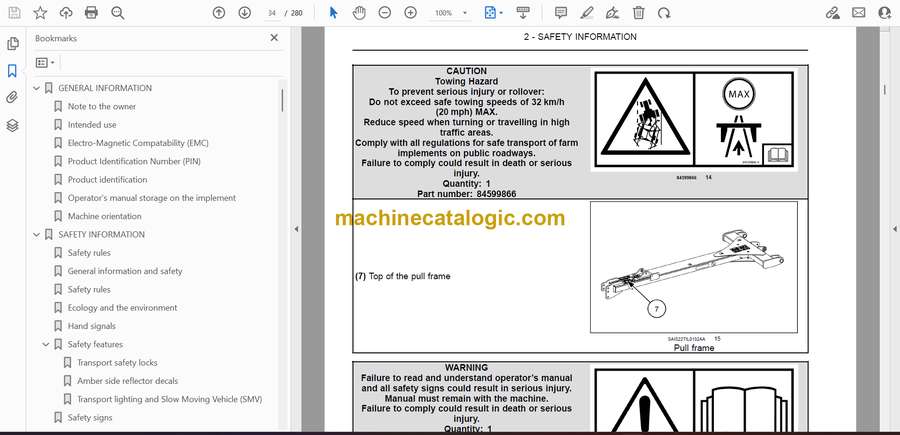Open Operator's manual storage on the implement
The height and width of the screenshot is (435, 900).
(x=152, y=198)
